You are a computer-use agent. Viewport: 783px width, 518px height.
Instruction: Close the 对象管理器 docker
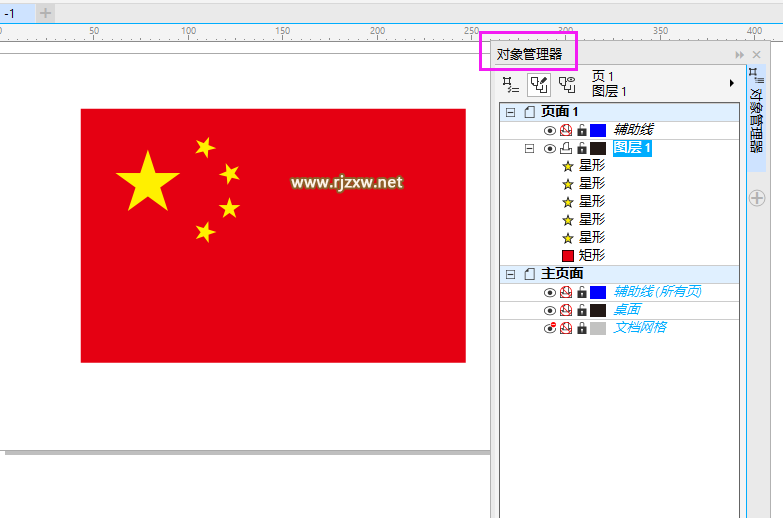(x=757, y=55)
